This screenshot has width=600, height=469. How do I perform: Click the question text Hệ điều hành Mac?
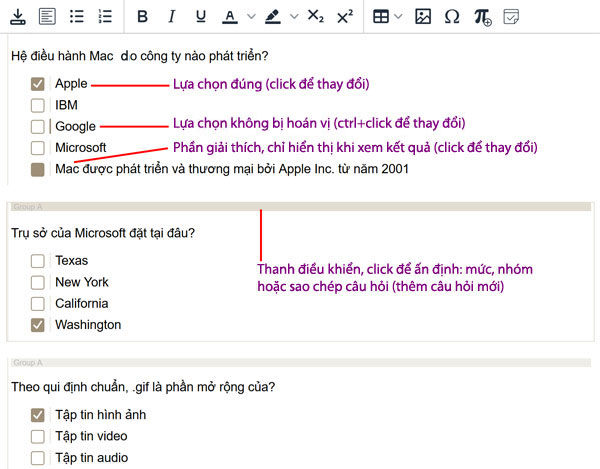pyautogui.click(x=139, y=56)
